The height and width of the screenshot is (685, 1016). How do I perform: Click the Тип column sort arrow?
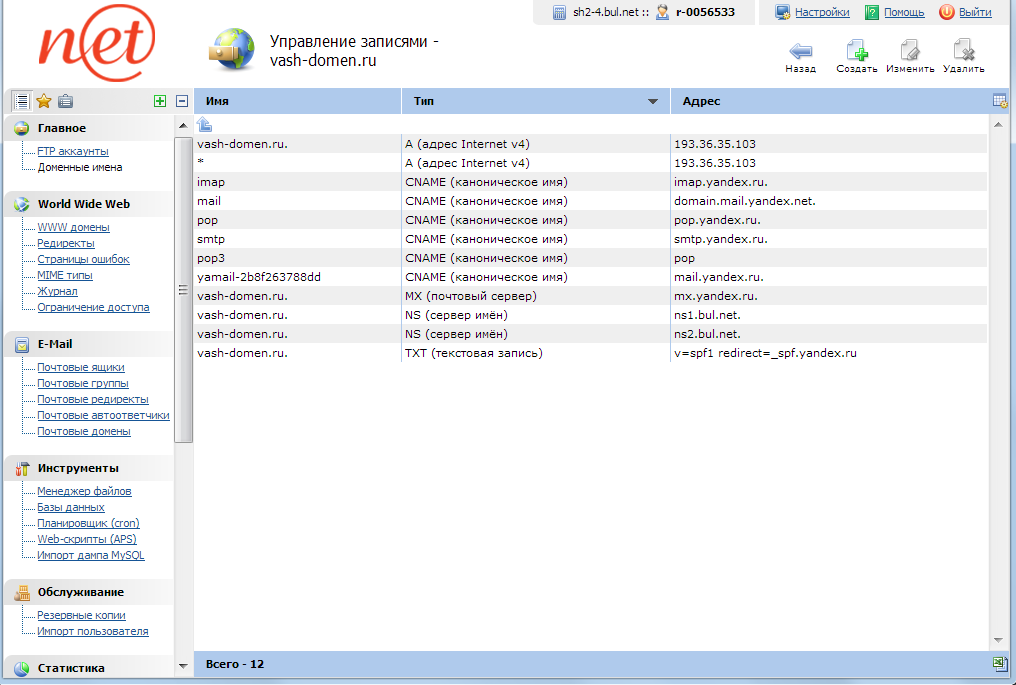coord(653,102)
